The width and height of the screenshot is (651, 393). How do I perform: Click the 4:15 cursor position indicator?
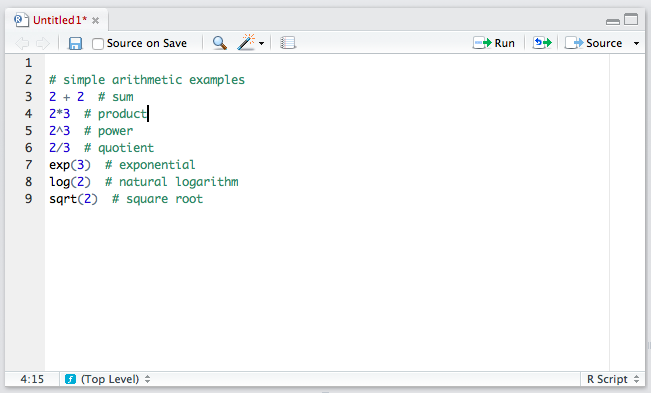point(32,379)
